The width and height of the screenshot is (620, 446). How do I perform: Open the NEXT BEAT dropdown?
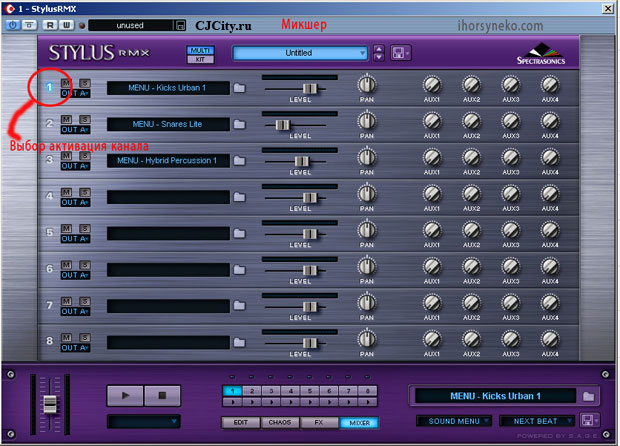tap(537, 421)
